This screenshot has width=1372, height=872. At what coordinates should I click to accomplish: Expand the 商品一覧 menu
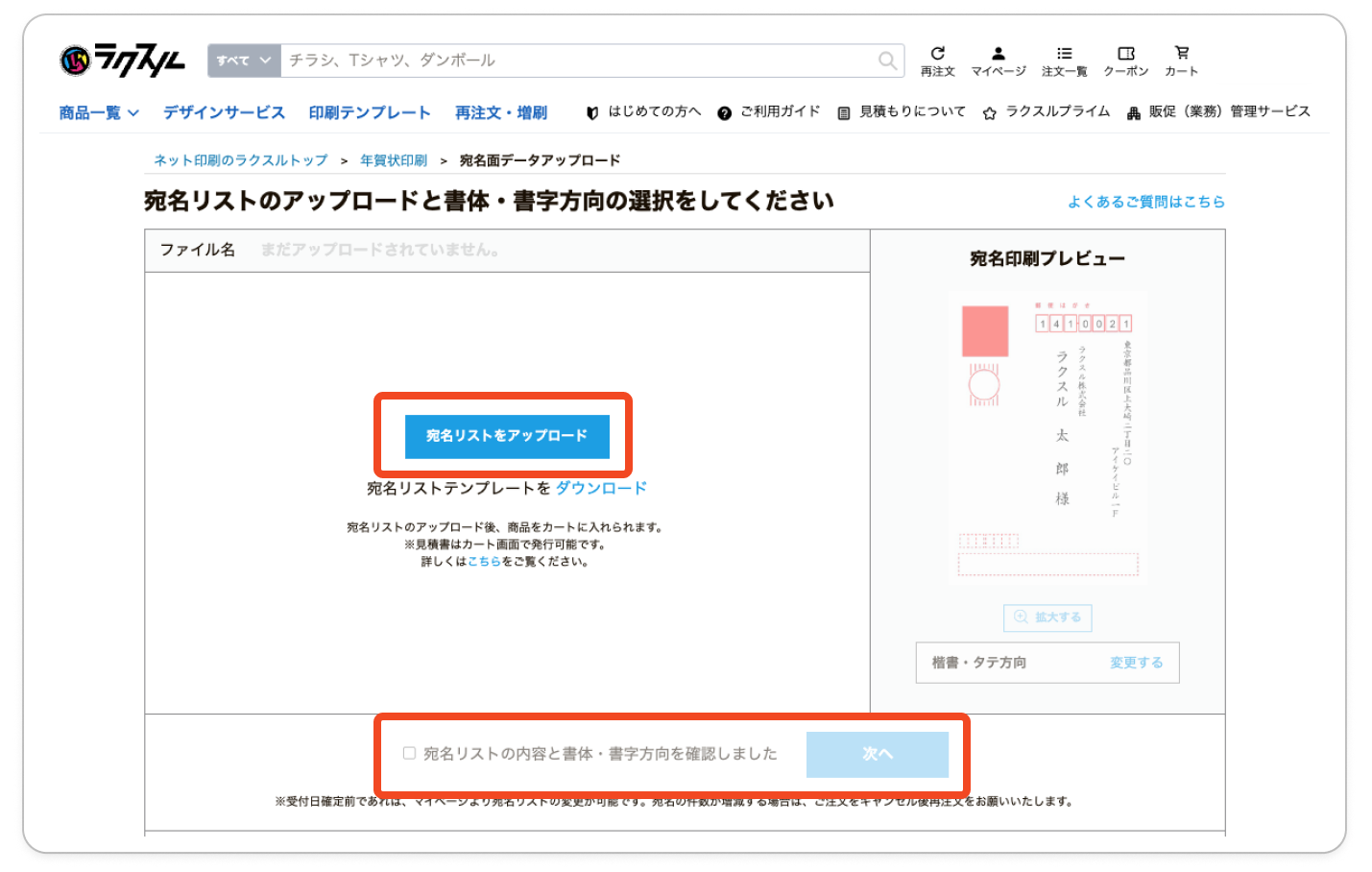click(99, 113)
